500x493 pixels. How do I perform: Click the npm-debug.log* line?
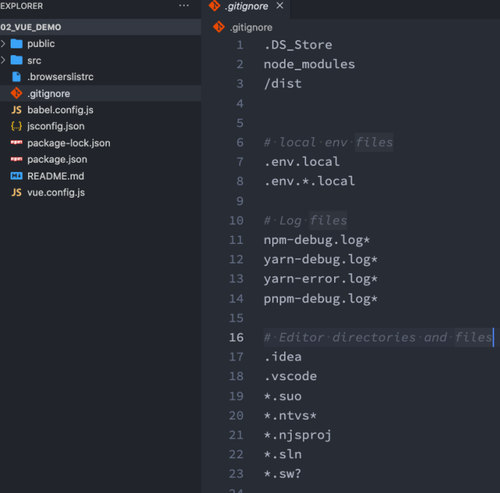pos(317,240)
